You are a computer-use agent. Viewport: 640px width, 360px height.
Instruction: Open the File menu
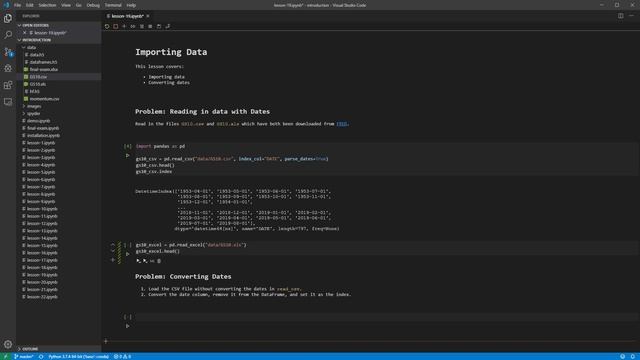(x=17, y=5)
